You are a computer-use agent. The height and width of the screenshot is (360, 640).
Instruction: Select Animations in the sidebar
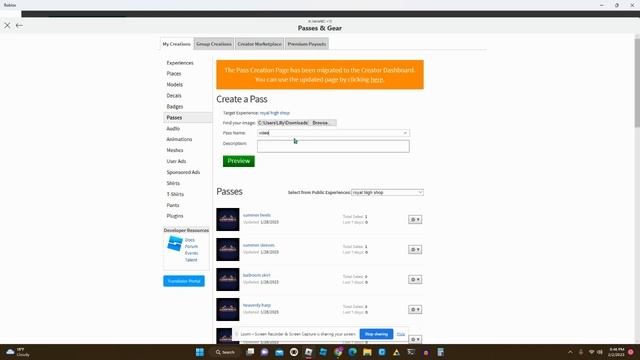coord(179,139)
